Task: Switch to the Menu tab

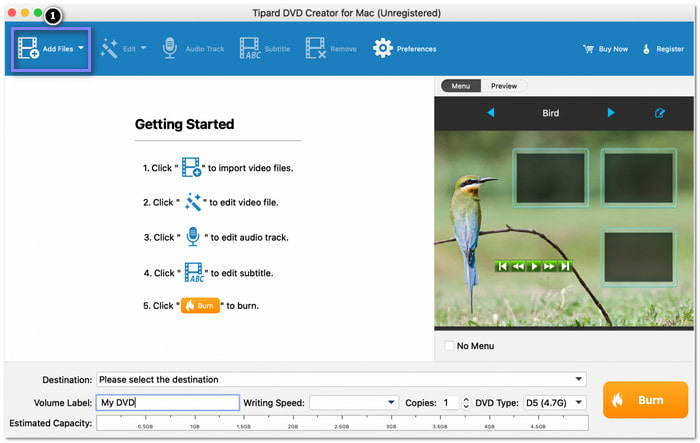Action: (x=461, y=86)
